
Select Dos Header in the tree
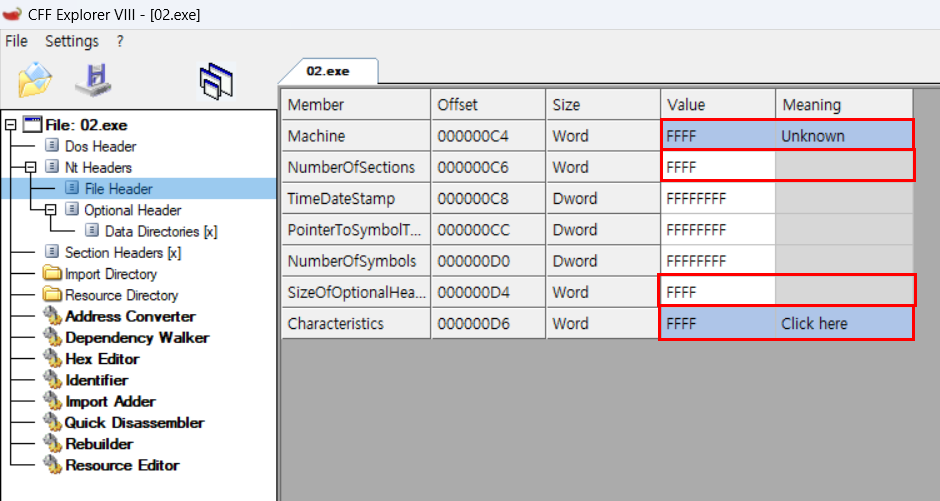[x=100, y=146]
